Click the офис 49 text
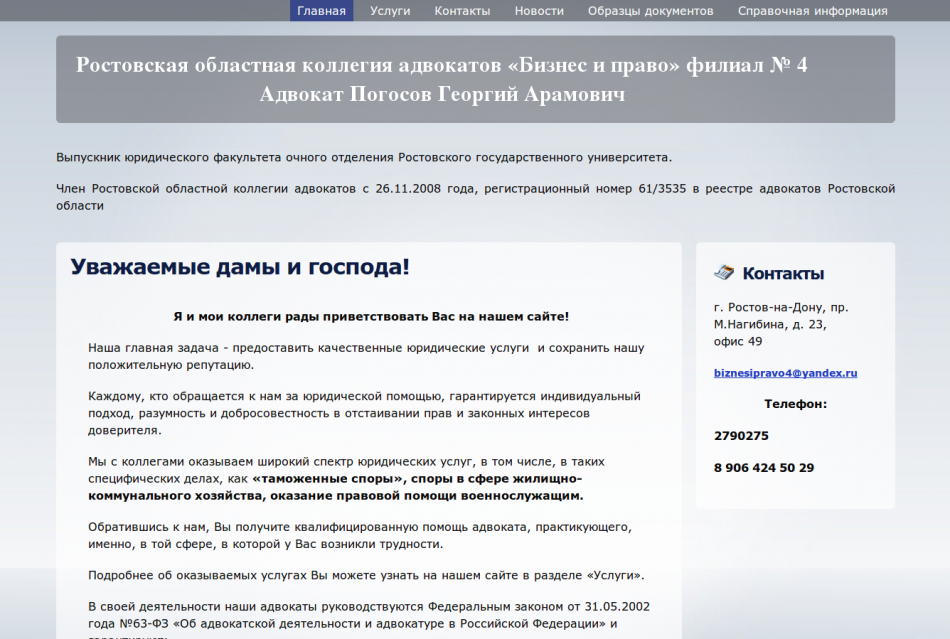 (738, 342)
